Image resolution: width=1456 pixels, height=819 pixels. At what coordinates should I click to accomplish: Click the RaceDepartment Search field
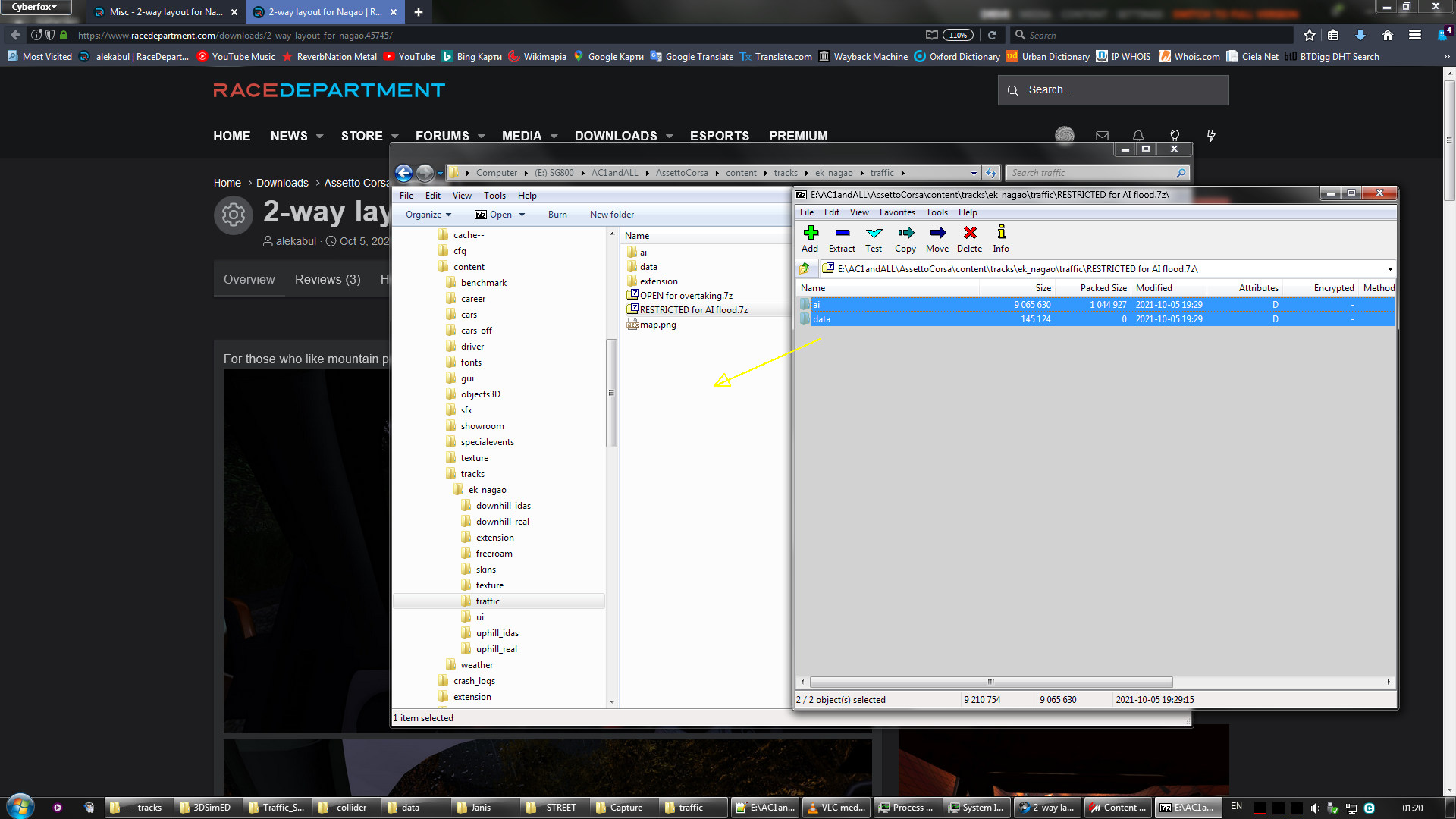(1113, 90)
